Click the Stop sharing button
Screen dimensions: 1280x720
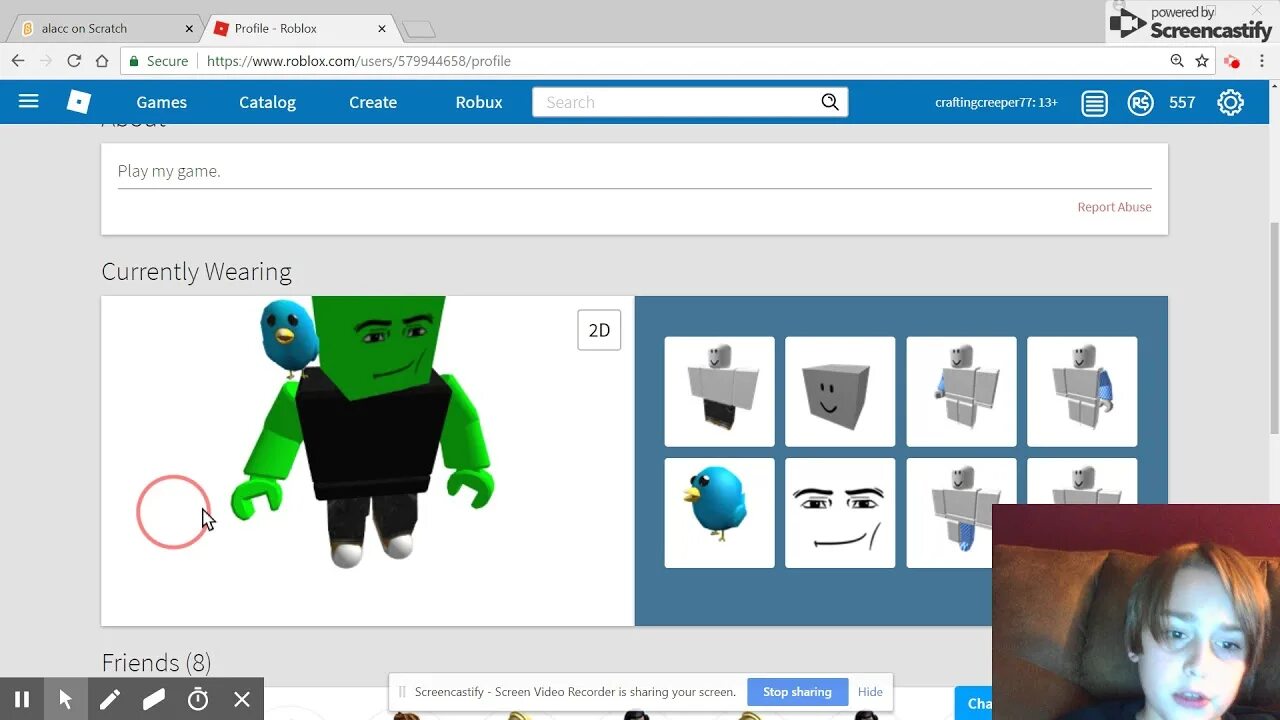[x=797, y=692]
